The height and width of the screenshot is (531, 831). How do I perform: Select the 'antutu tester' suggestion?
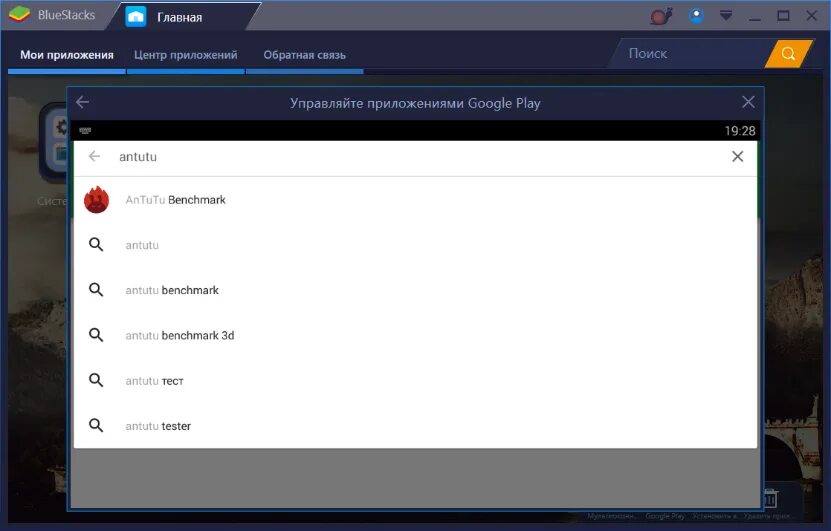(x=415, y=426)
